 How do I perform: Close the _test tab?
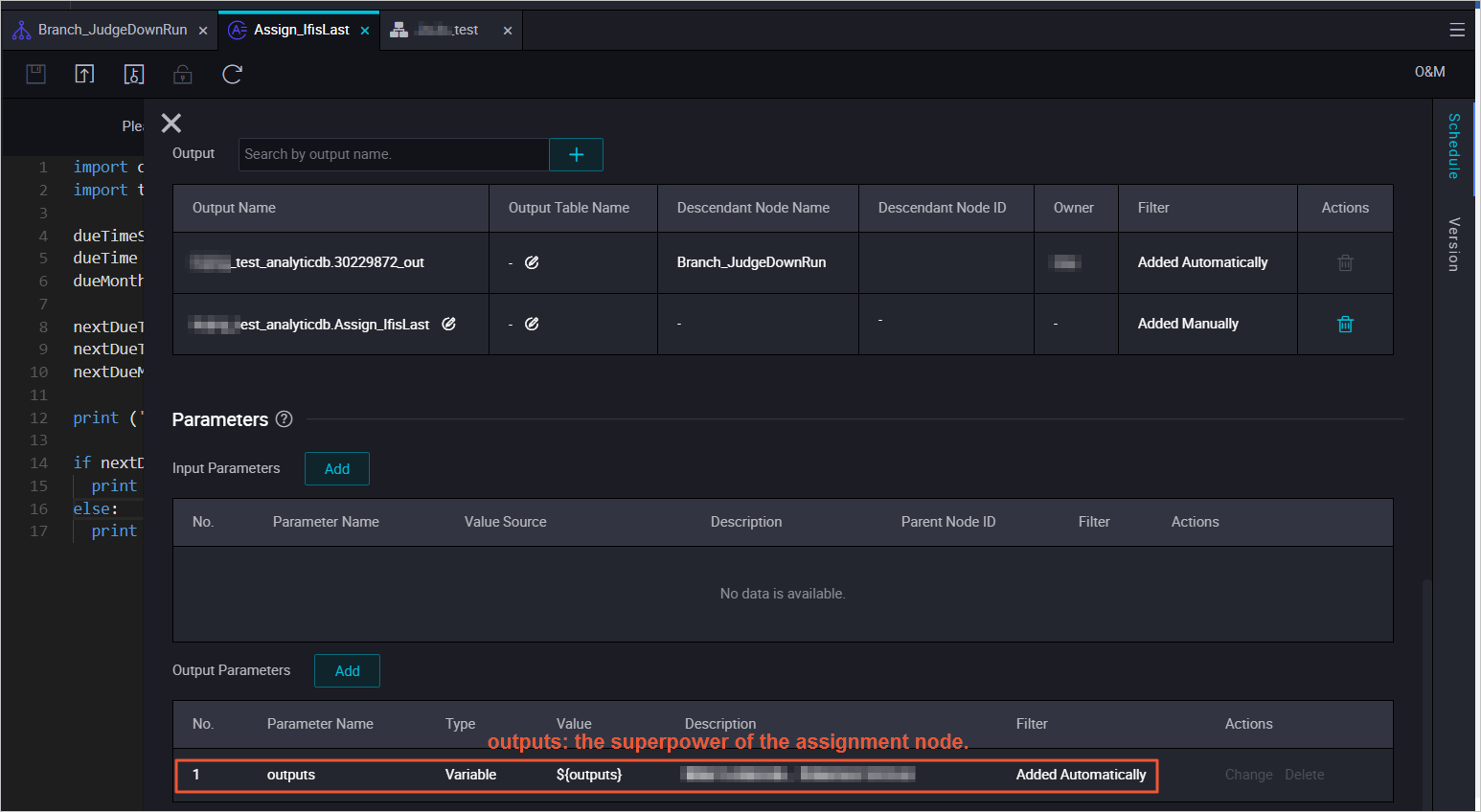point(508,31)
